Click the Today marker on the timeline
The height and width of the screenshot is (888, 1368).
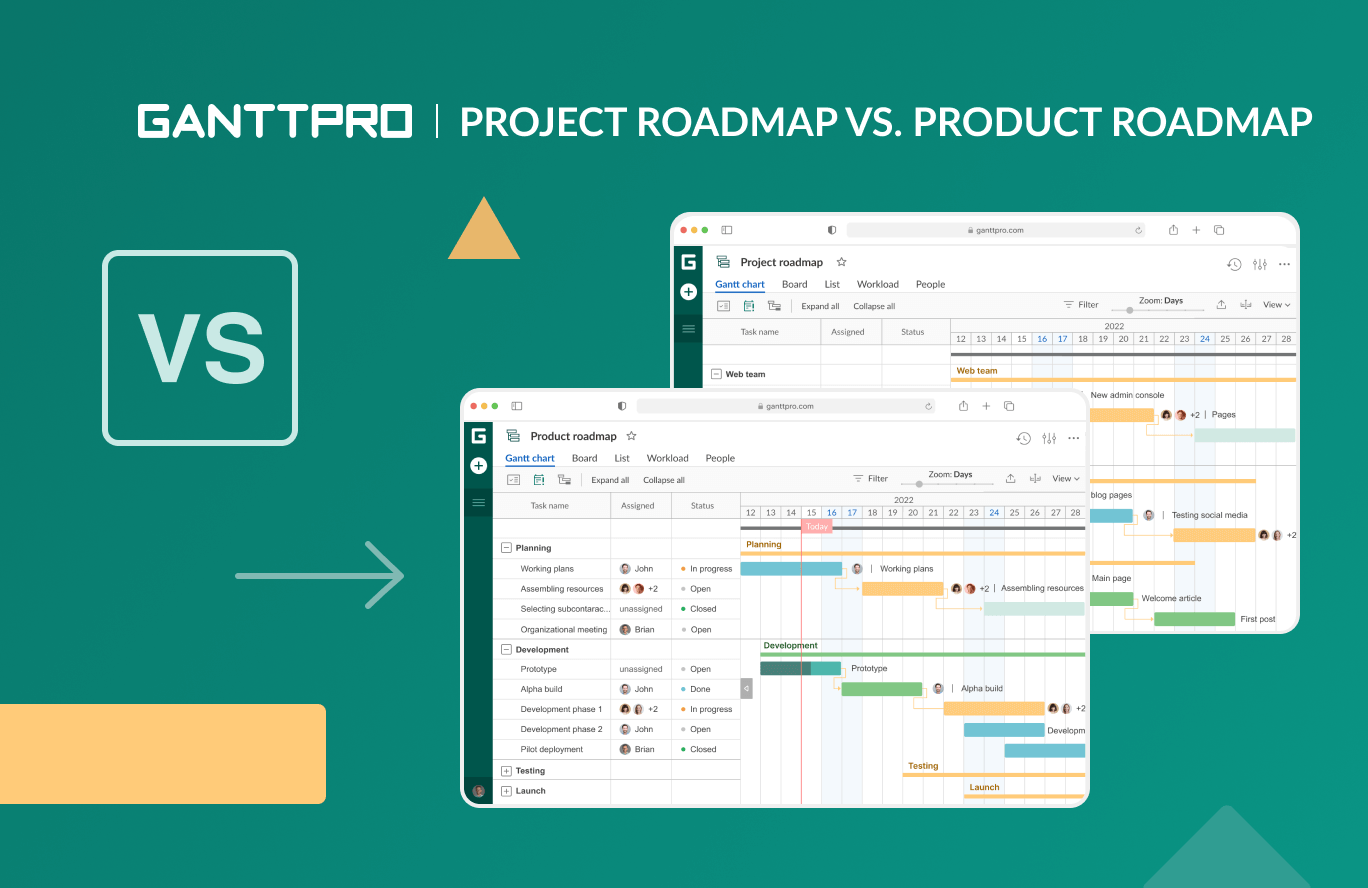tap(817, 526)
